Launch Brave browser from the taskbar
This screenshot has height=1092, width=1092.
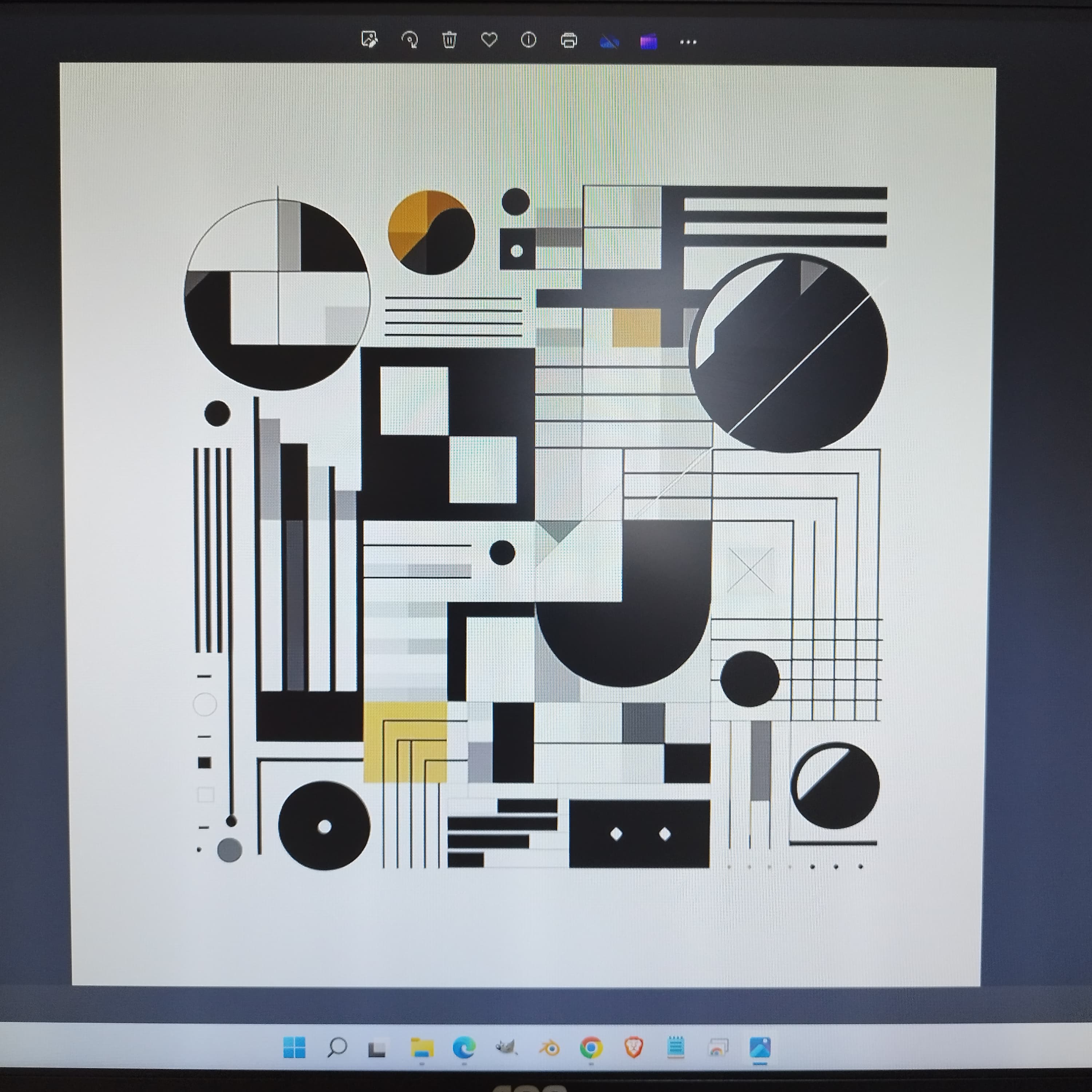click(x=634, y=1048)
